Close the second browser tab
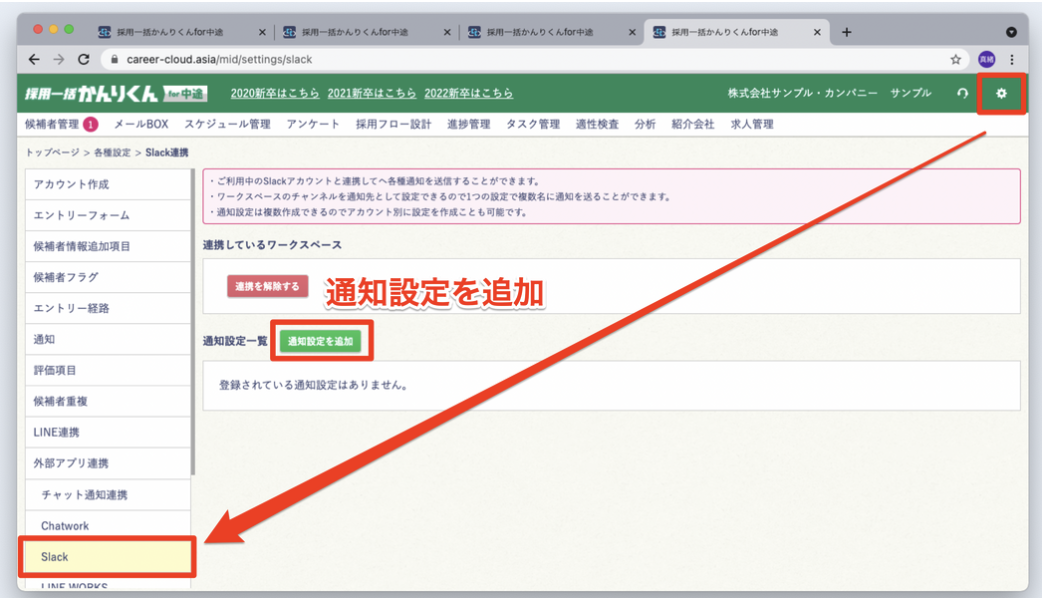 click(447, 32)
